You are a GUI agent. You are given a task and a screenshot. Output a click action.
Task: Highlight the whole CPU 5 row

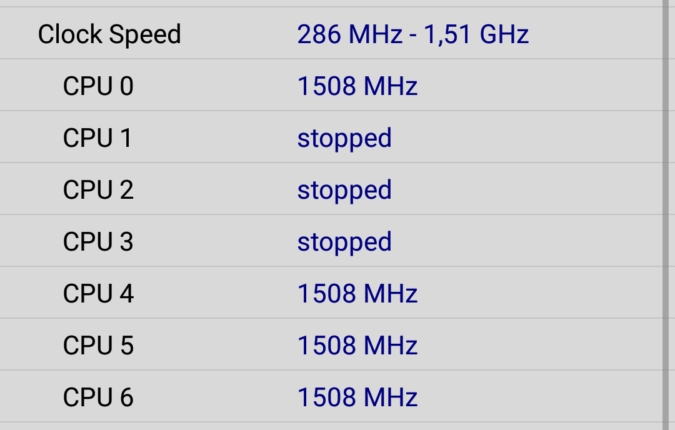point(520,346)
